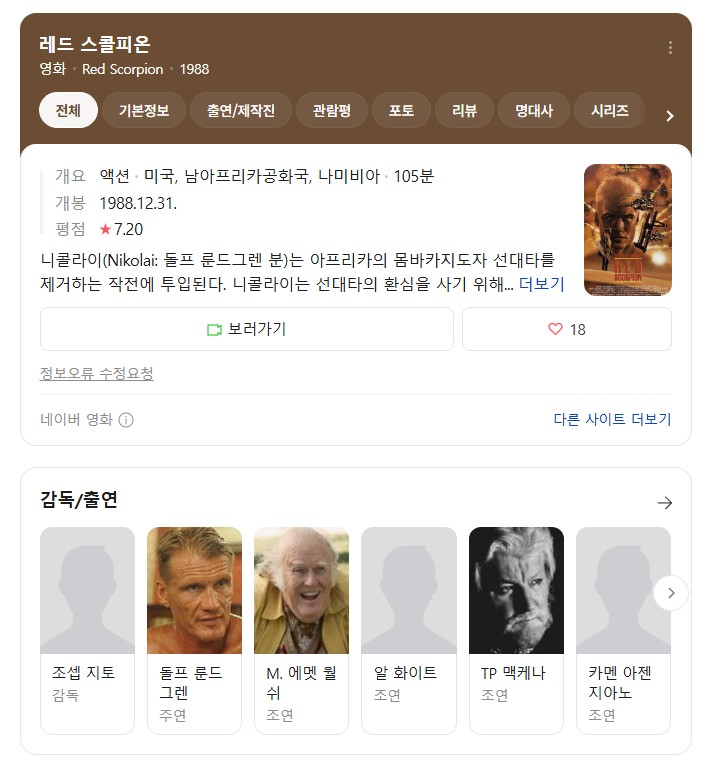701x769 pixels.
Task: Open the Red Scorpion movie poster
Action: coord(627,230)
